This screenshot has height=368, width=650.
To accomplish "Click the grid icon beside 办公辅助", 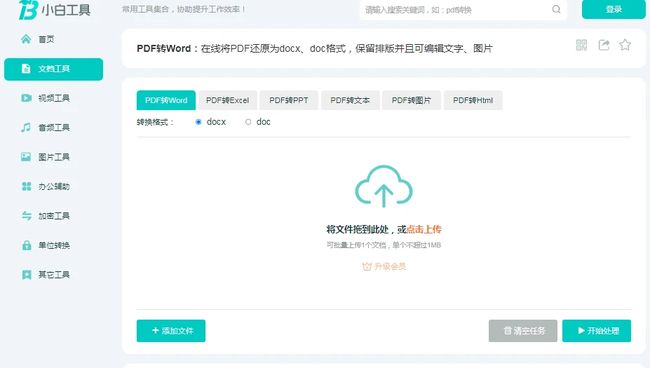I will click(26, 186).
